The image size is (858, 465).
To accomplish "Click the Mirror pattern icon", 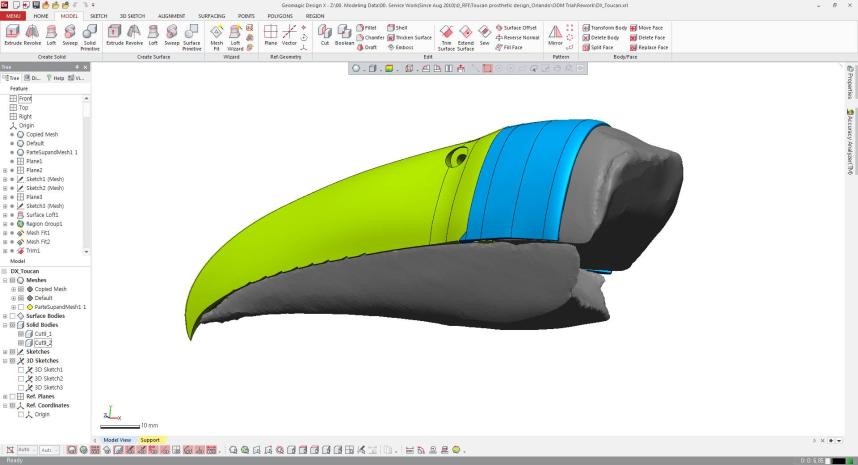I will click(554, 35).
